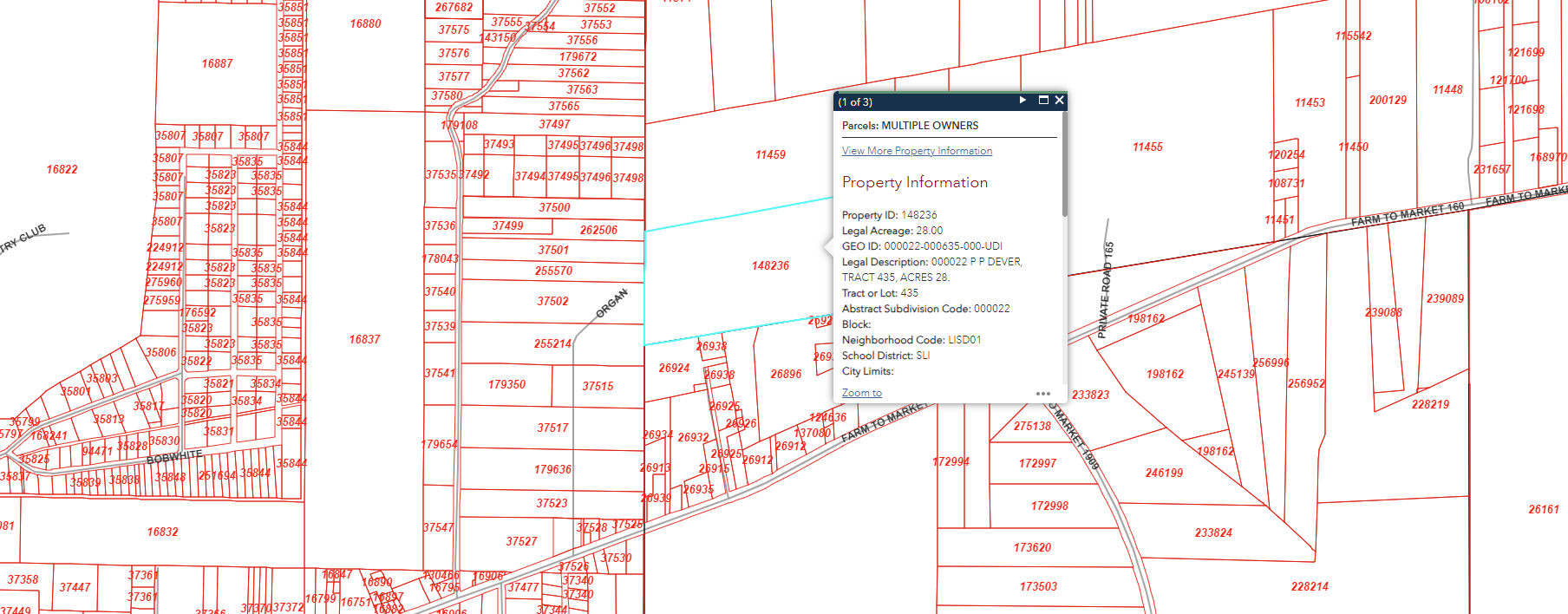Open the popup's three-dot actions menu
The width and height of the screenshot is (1568, 614).
1042,394
